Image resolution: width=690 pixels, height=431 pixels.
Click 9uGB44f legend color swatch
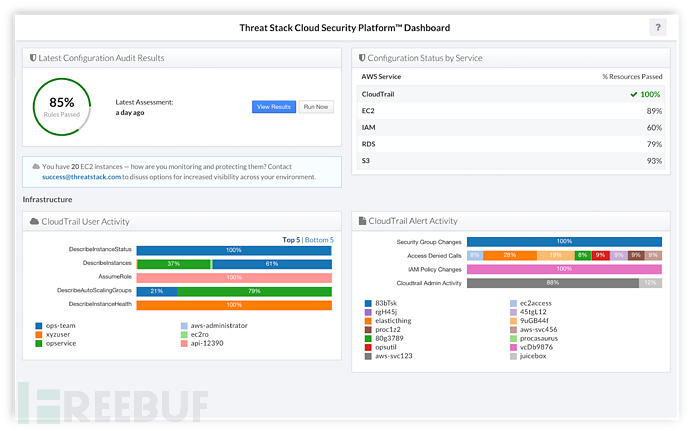[513, 321]
